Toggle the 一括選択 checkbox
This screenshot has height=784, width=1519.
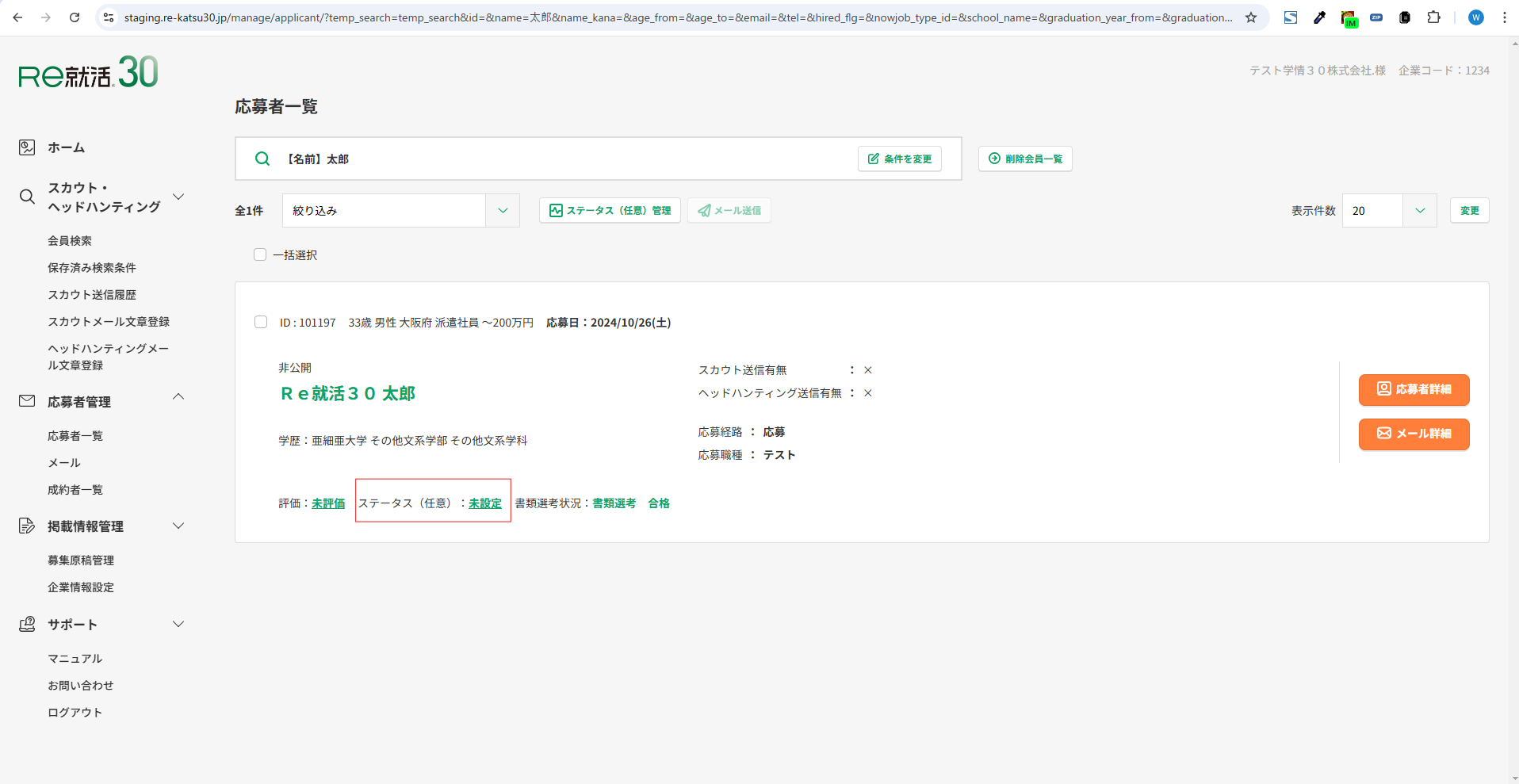click(260, 254)
